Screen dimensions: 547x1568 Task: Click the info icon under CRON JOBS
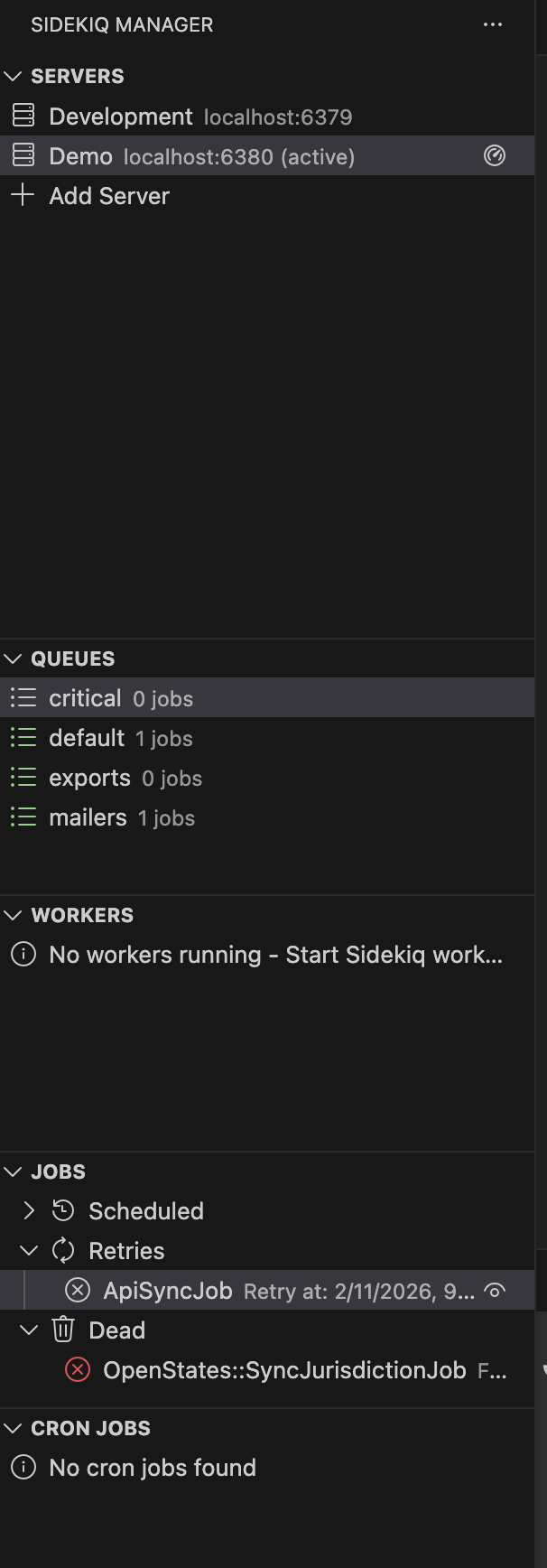point(23,1467)
